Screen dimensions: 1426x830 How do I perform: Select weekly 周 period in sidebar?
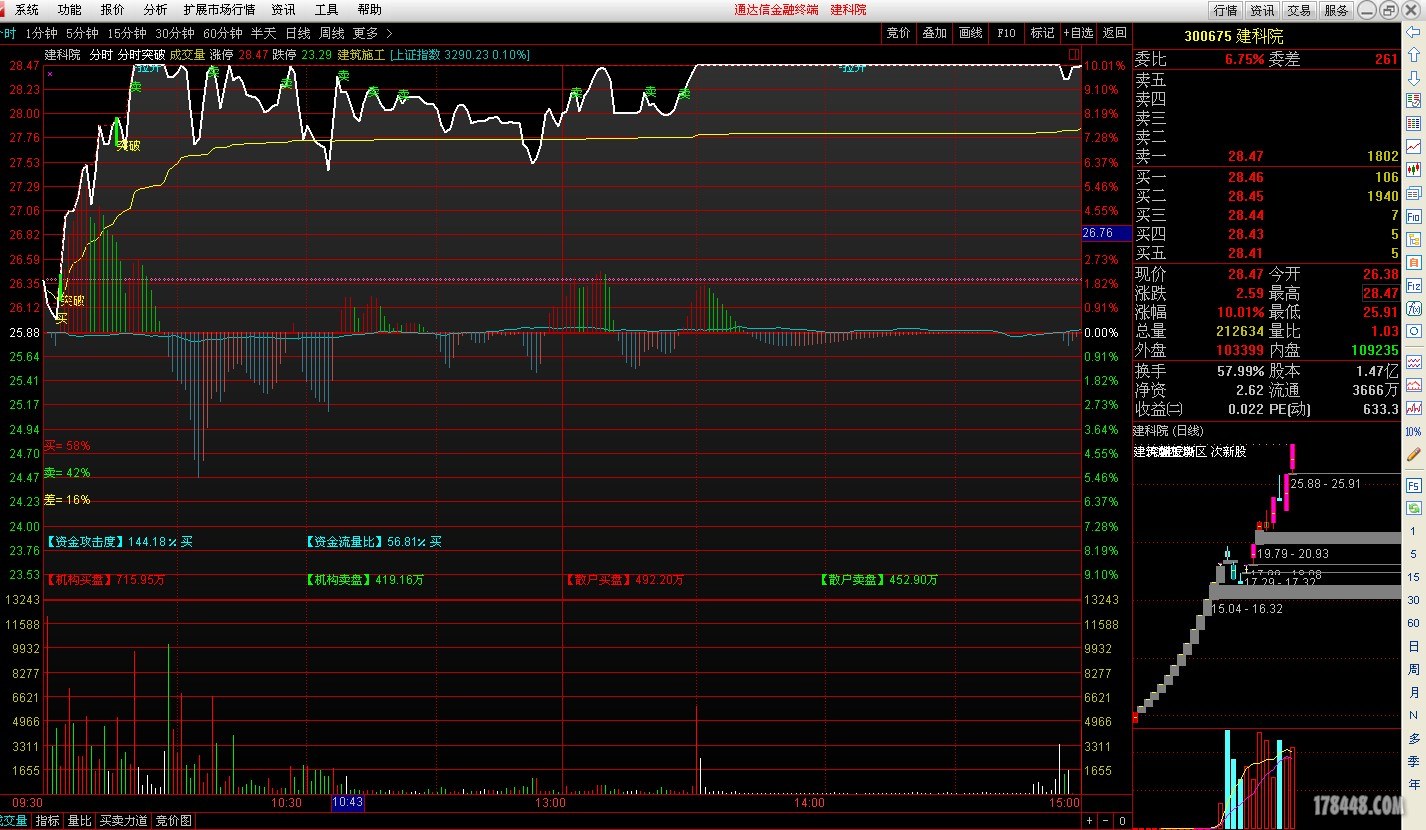pyautogui.click(x=1414, y=669)
